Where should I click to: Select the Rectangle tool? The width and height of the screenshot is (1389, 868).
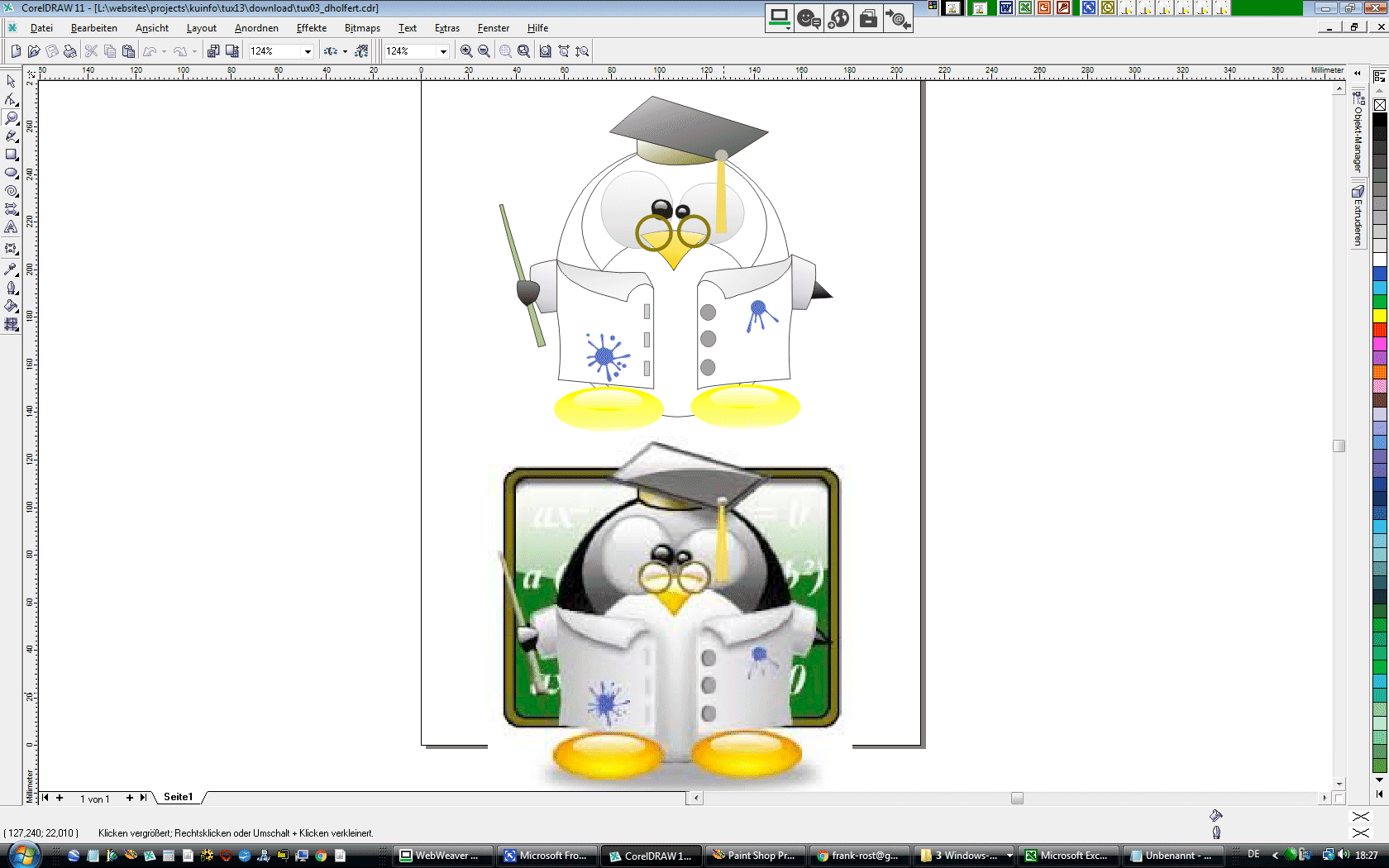pyautogui.click(x=11, y=155)
